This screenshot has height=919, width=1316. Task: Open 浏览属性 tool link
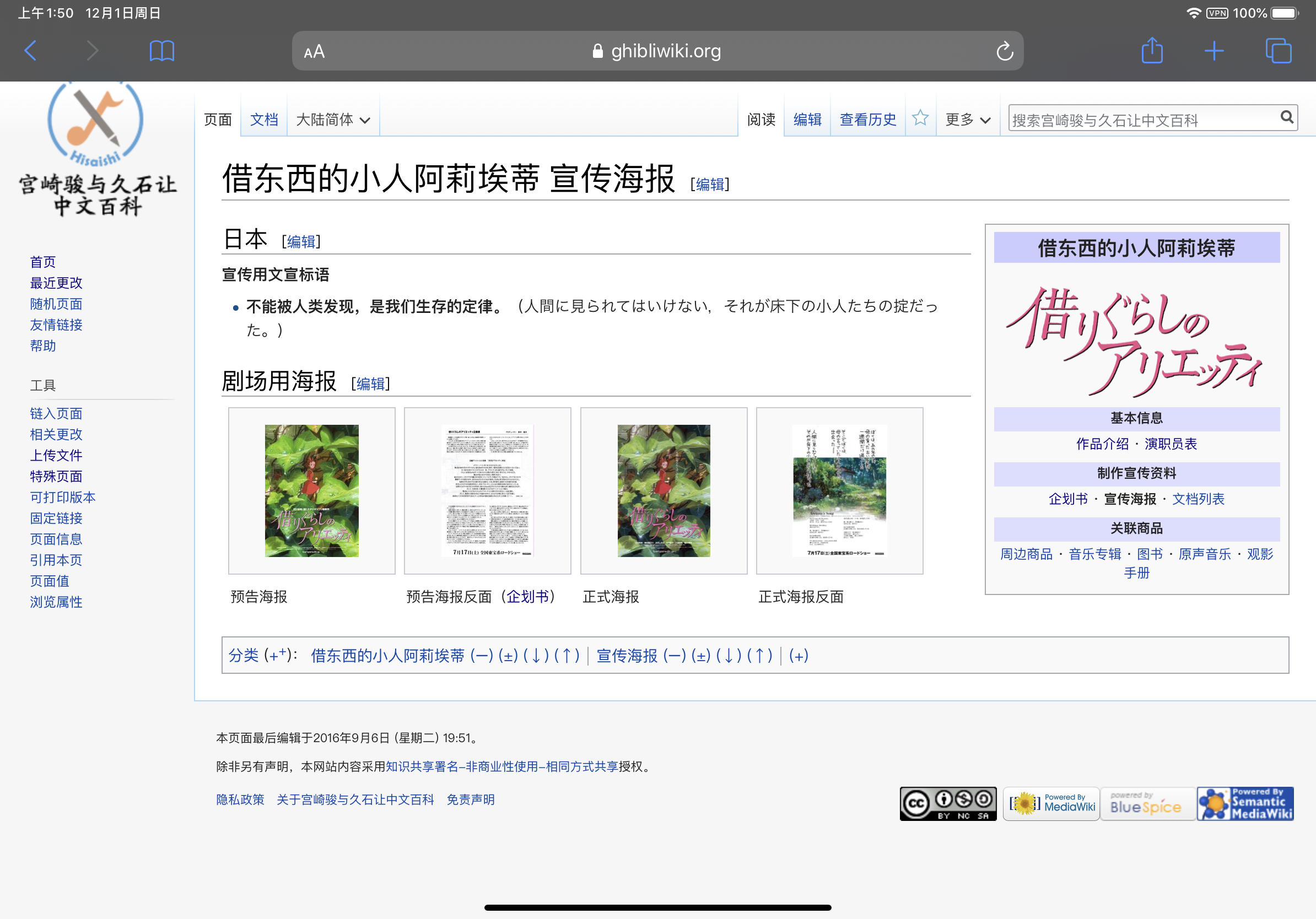click(x=56, y=602)
